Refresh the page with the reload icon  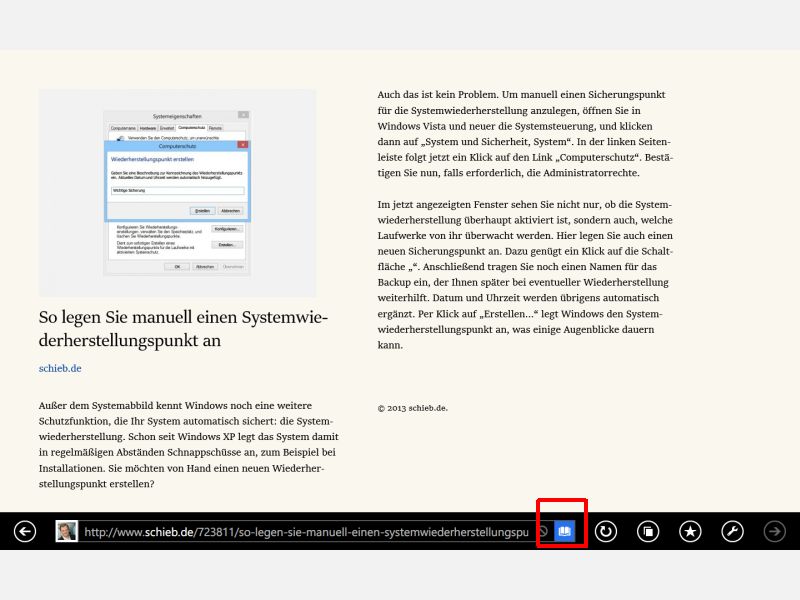tap(606, 532)
